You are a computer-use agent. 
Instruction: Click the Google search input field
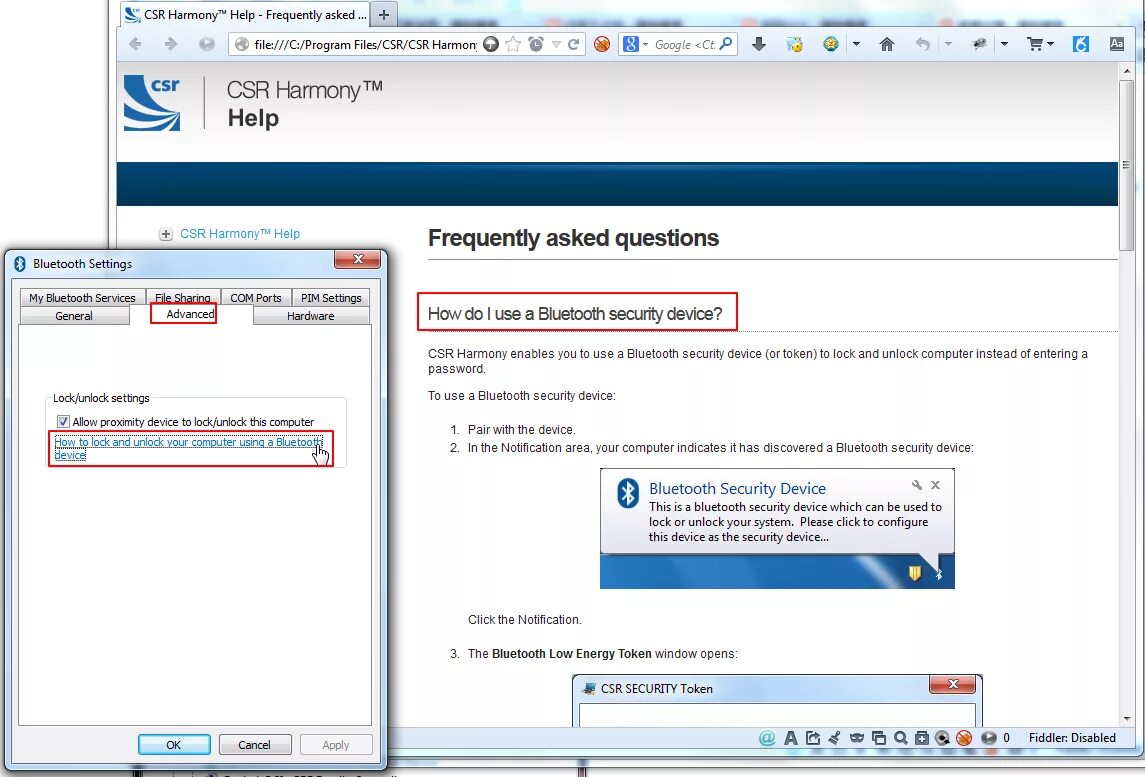click(x=684, y=45)
